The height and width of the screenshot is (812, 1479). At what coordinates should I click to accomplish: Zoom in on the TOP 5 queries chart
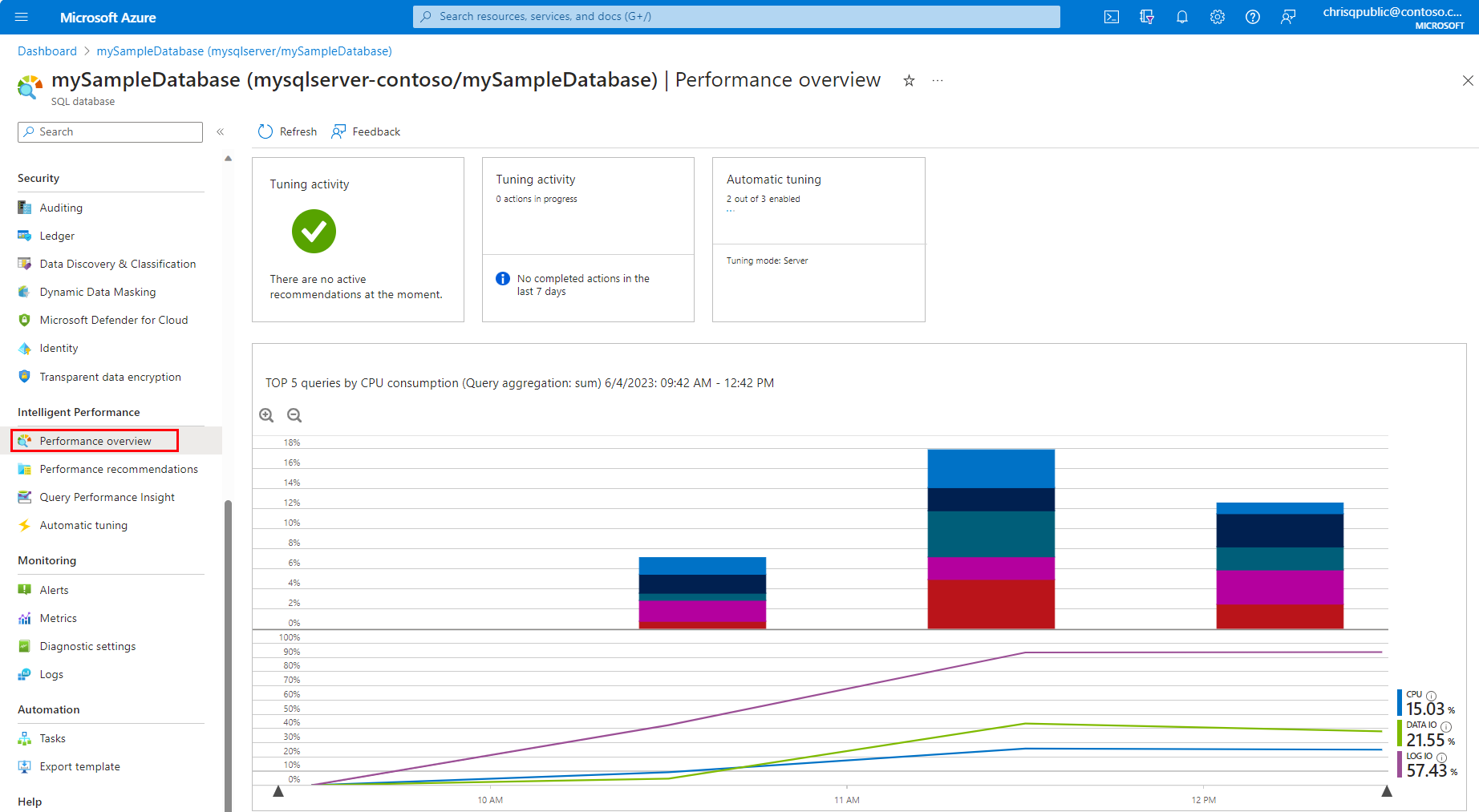pos(266,415)
